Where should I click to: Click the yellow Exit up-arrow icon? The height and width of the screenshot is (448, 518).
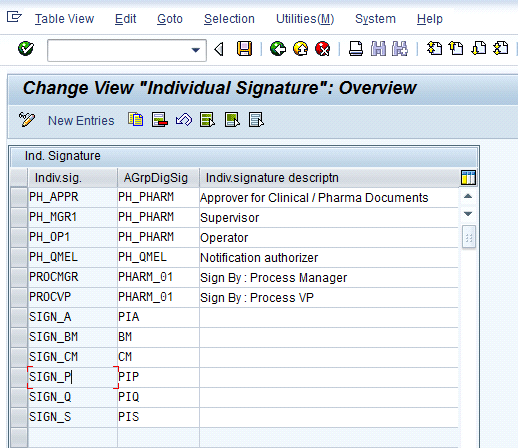[300, 49]
